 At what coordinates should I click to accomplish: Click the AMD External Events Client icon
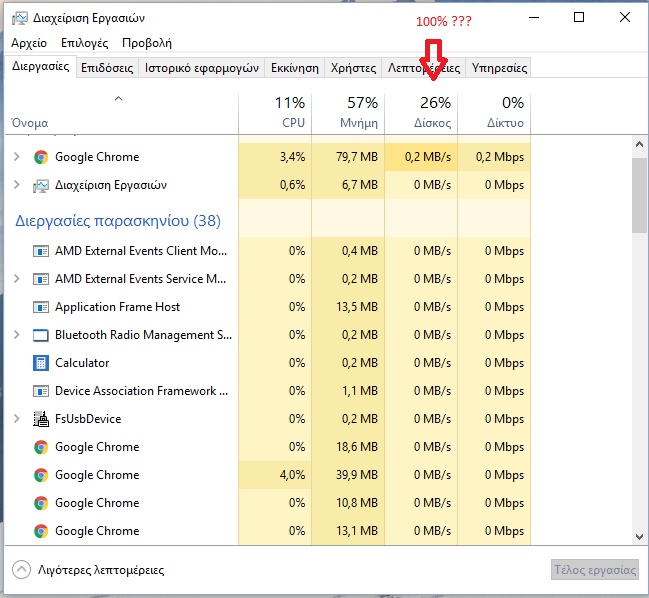click(x=41, y=251)
